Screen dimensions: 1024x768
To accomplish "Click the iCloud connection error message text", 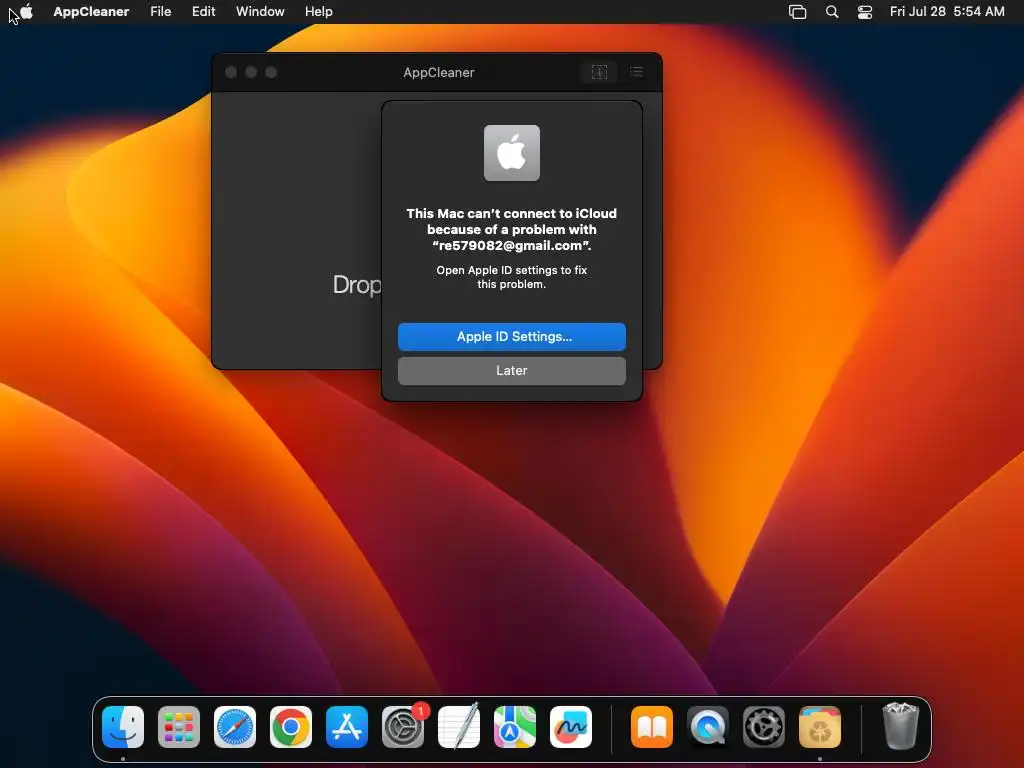I will (511, 229).
